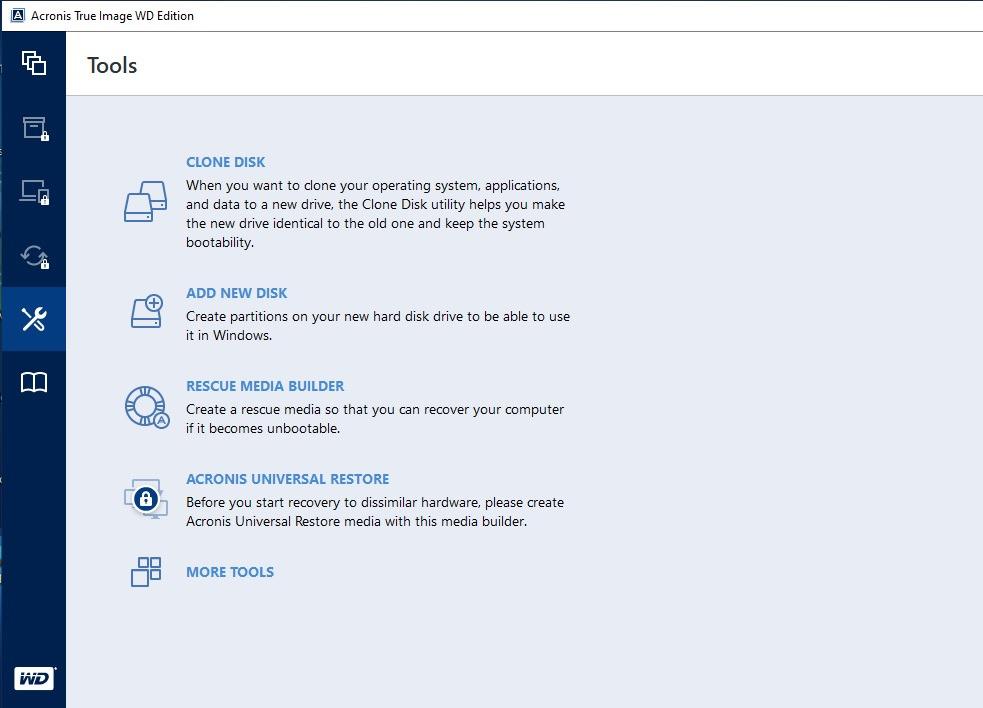
Task: Click the WD logo in the sidebar
Action: coord(34,679)
